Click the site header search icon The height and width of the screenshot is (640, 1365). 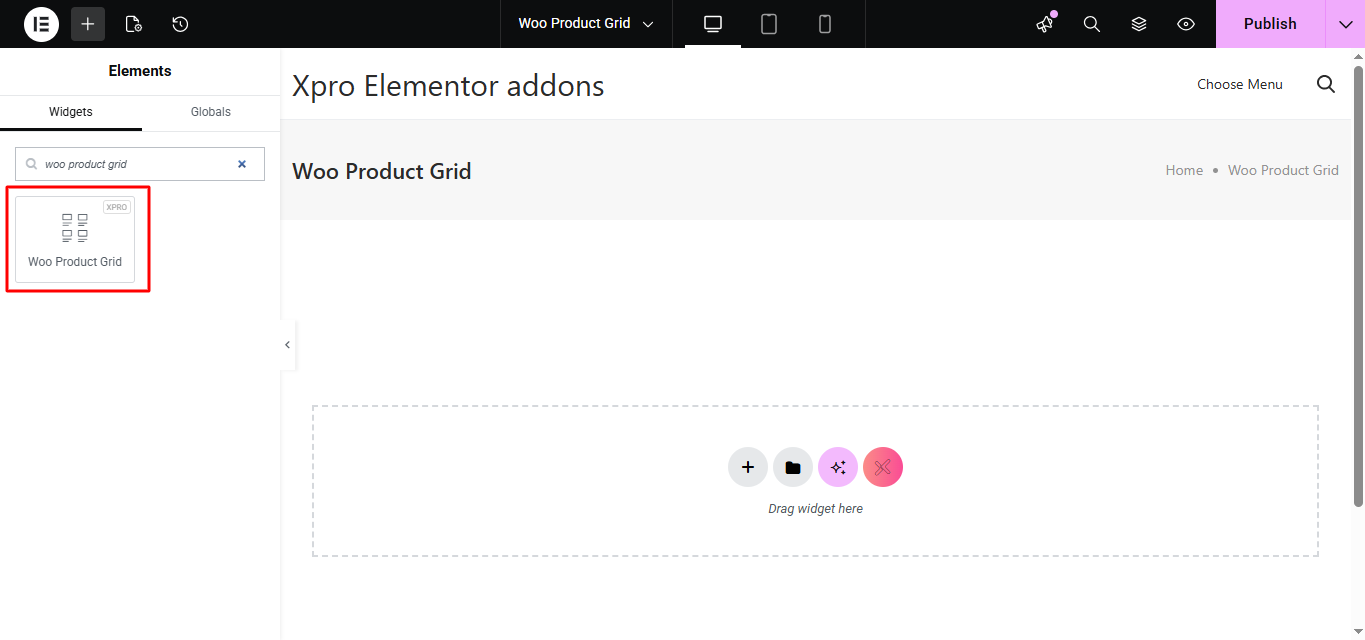1326,84
